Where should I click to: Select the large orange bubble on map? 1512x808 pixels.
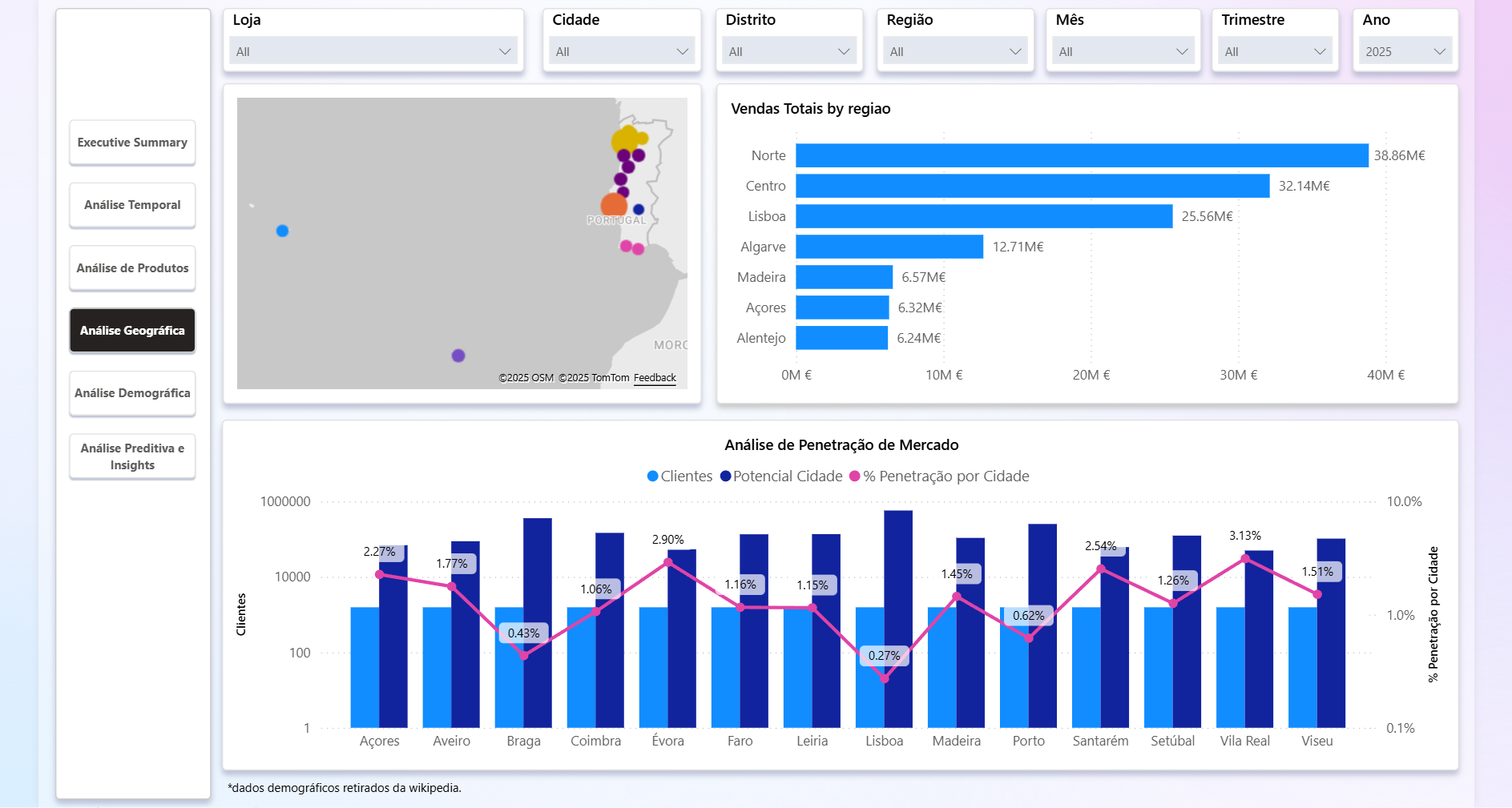(613, 205)
